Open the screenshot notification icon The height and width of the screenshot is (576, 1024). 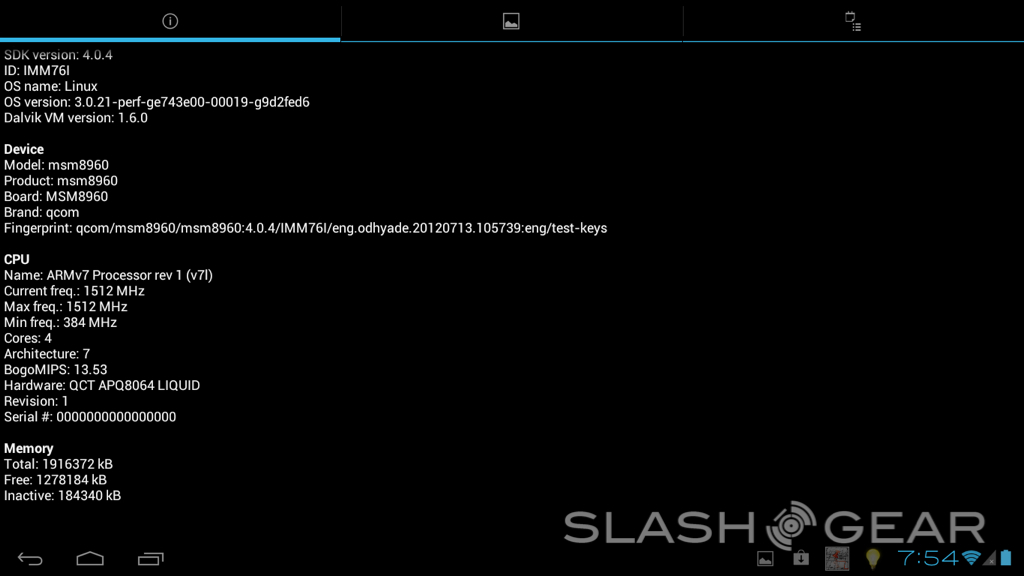765,558
